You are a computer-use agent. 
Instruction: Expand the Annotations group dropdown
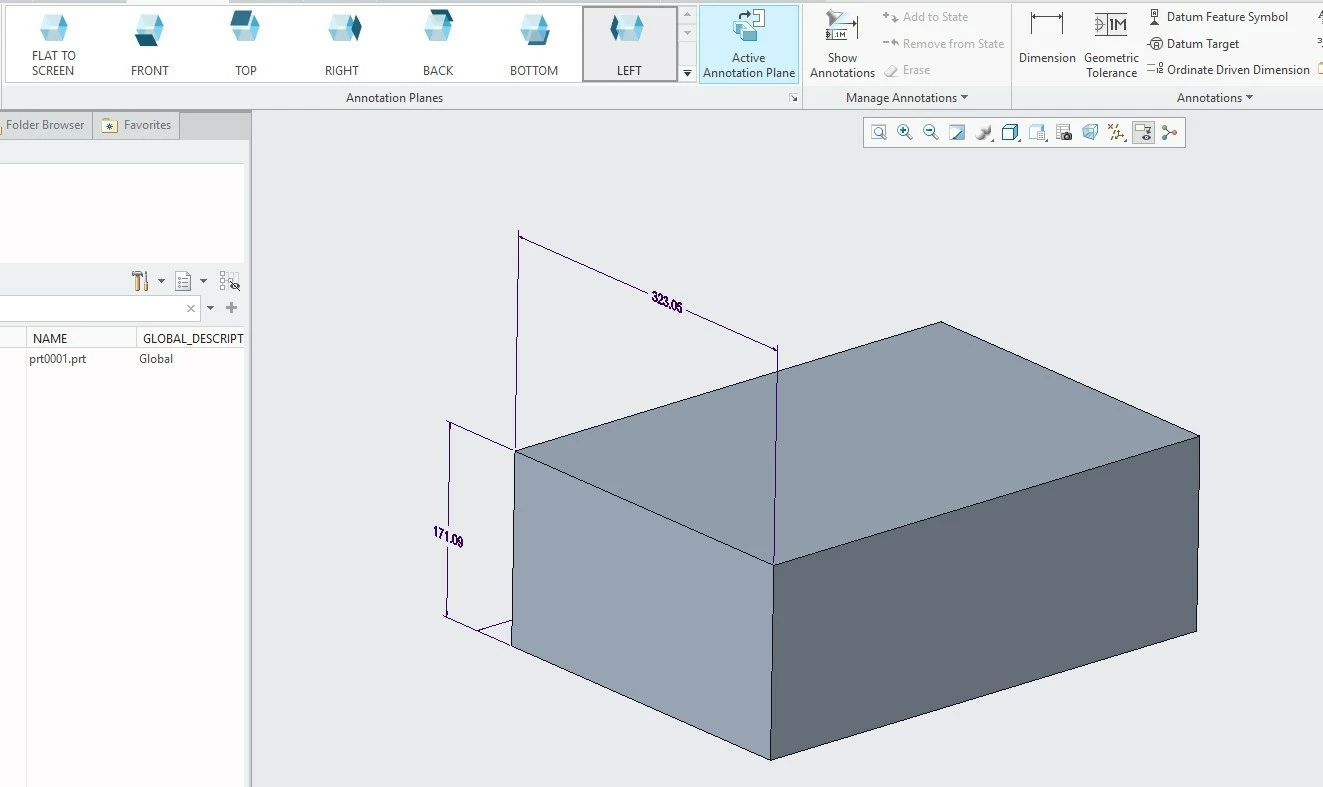1215,98
